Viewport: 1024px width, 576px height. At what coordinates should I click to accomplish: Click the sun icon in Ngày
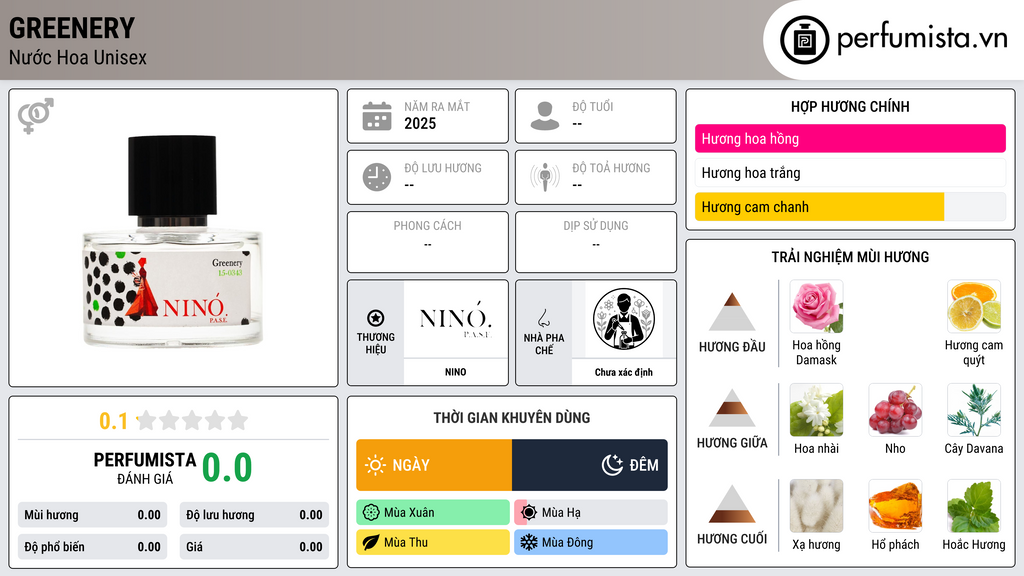click(376, 465)
